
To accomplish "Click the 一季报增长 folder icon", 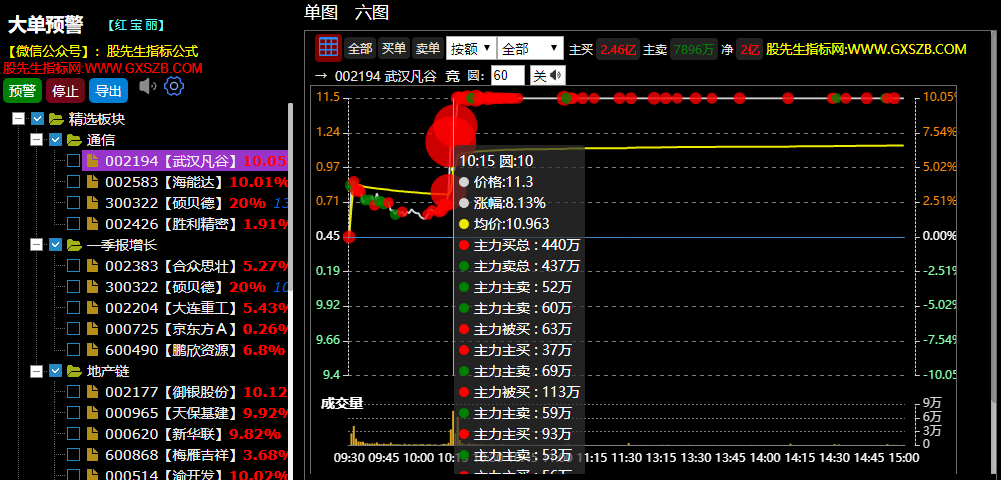I will 74,244.
